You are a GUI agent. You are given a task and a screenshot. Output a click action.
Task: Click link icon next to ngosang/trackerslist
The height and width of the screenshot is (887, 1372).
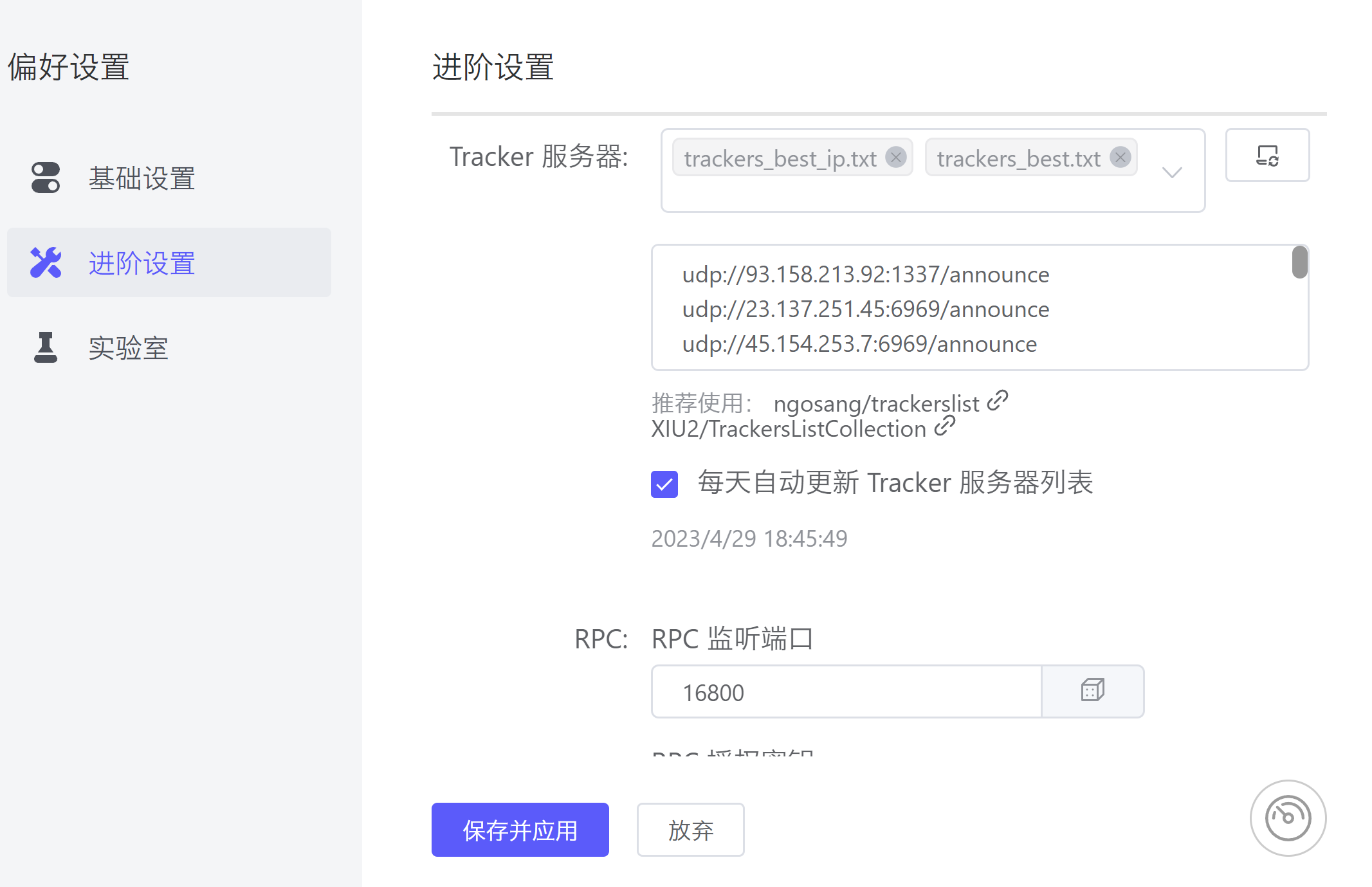997,401
